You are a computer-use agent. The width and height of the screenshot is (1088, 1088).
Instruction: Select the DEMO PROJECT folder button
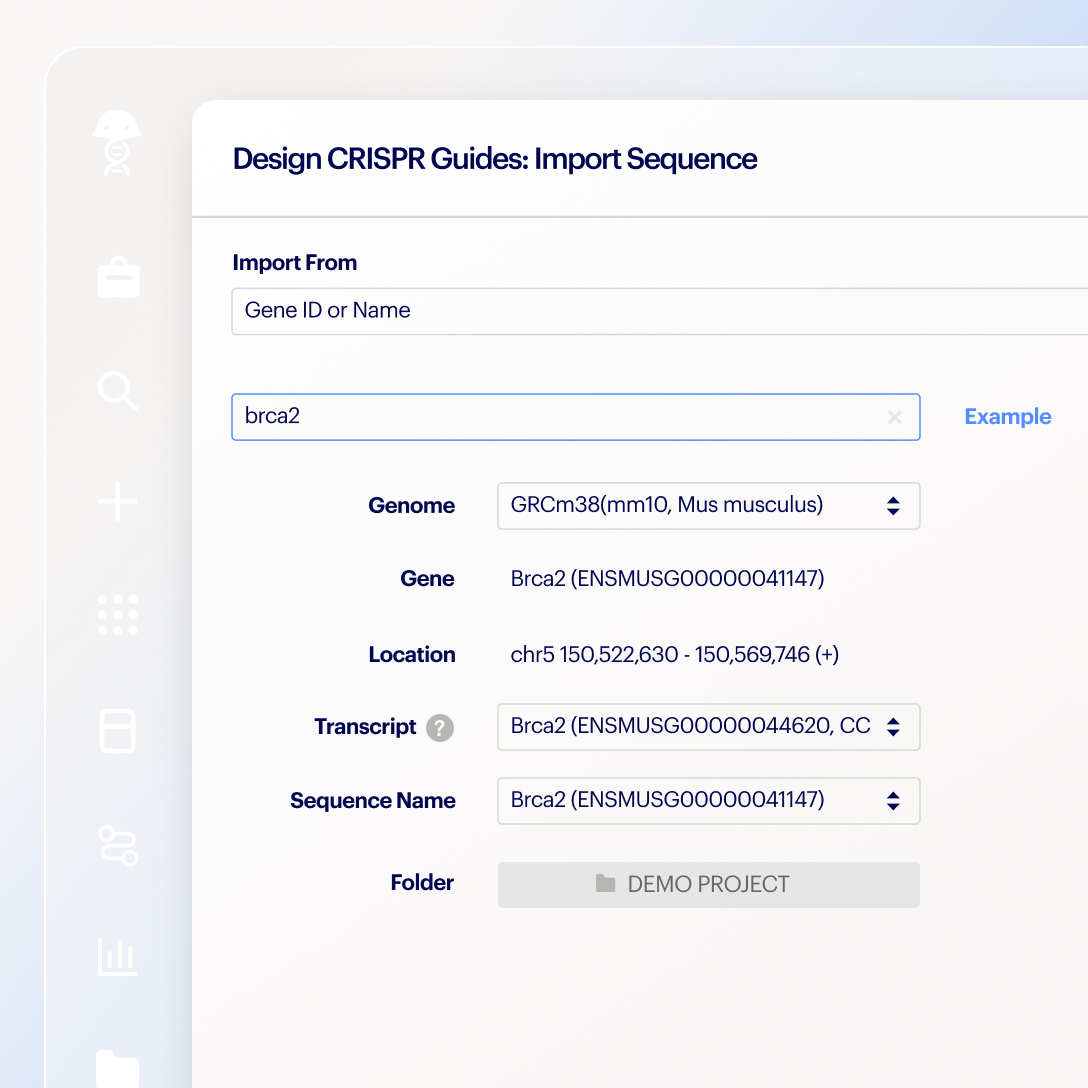click(708, 884)
